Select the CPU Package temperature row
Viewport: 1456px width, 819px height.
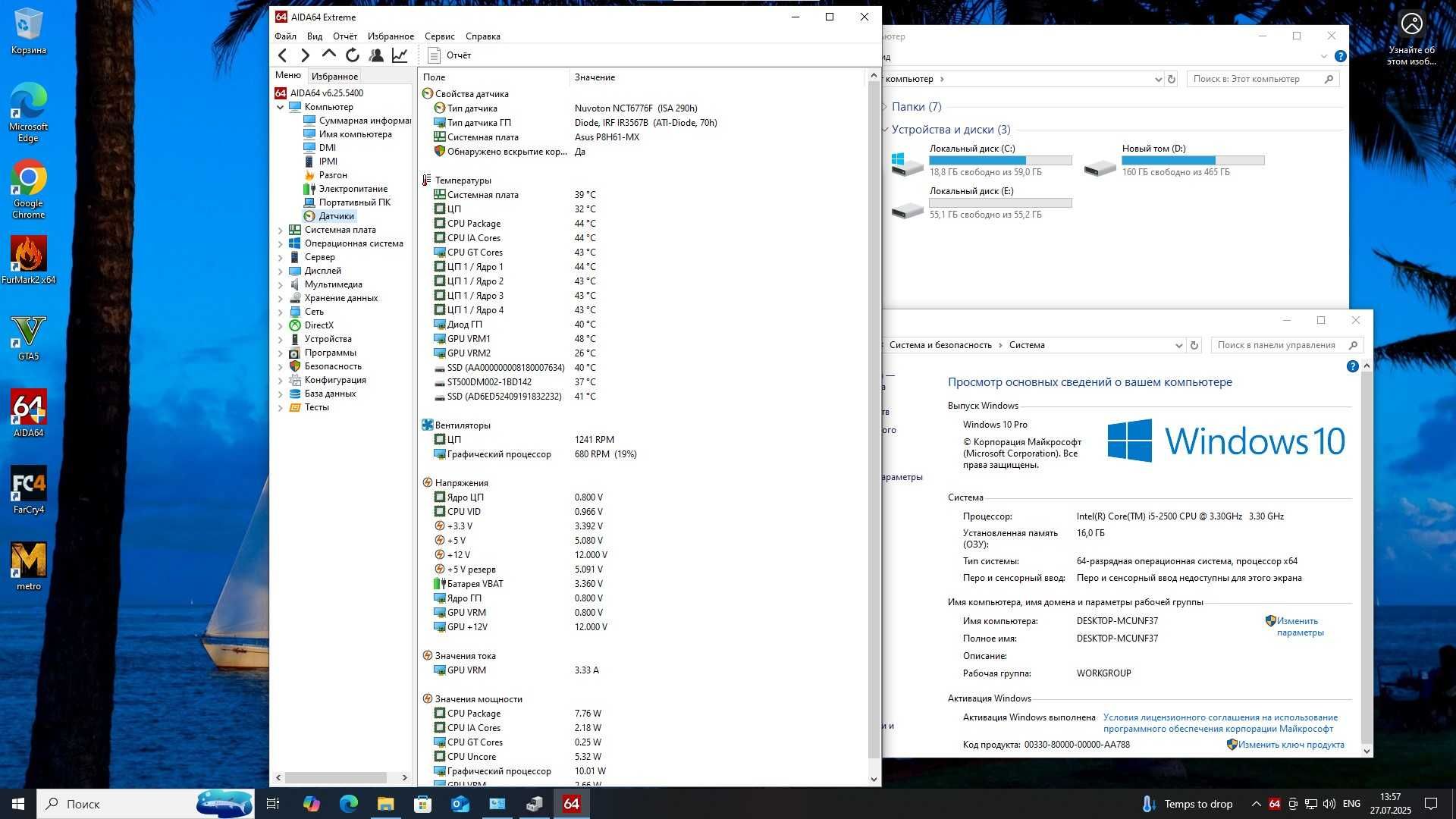click(641, 224)
